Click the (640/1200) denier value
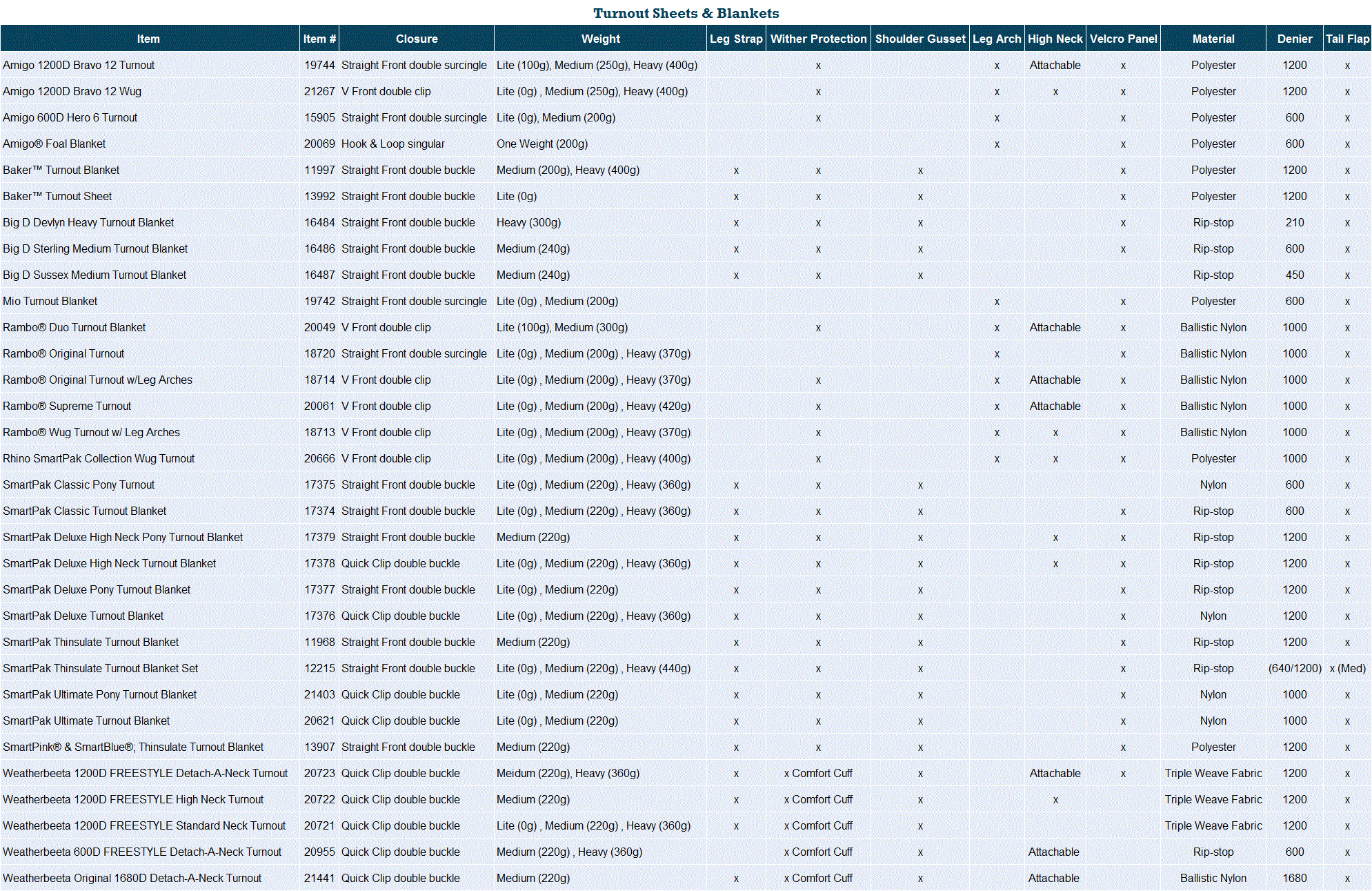This screenshot has width=1372, height=891. 1295,668
